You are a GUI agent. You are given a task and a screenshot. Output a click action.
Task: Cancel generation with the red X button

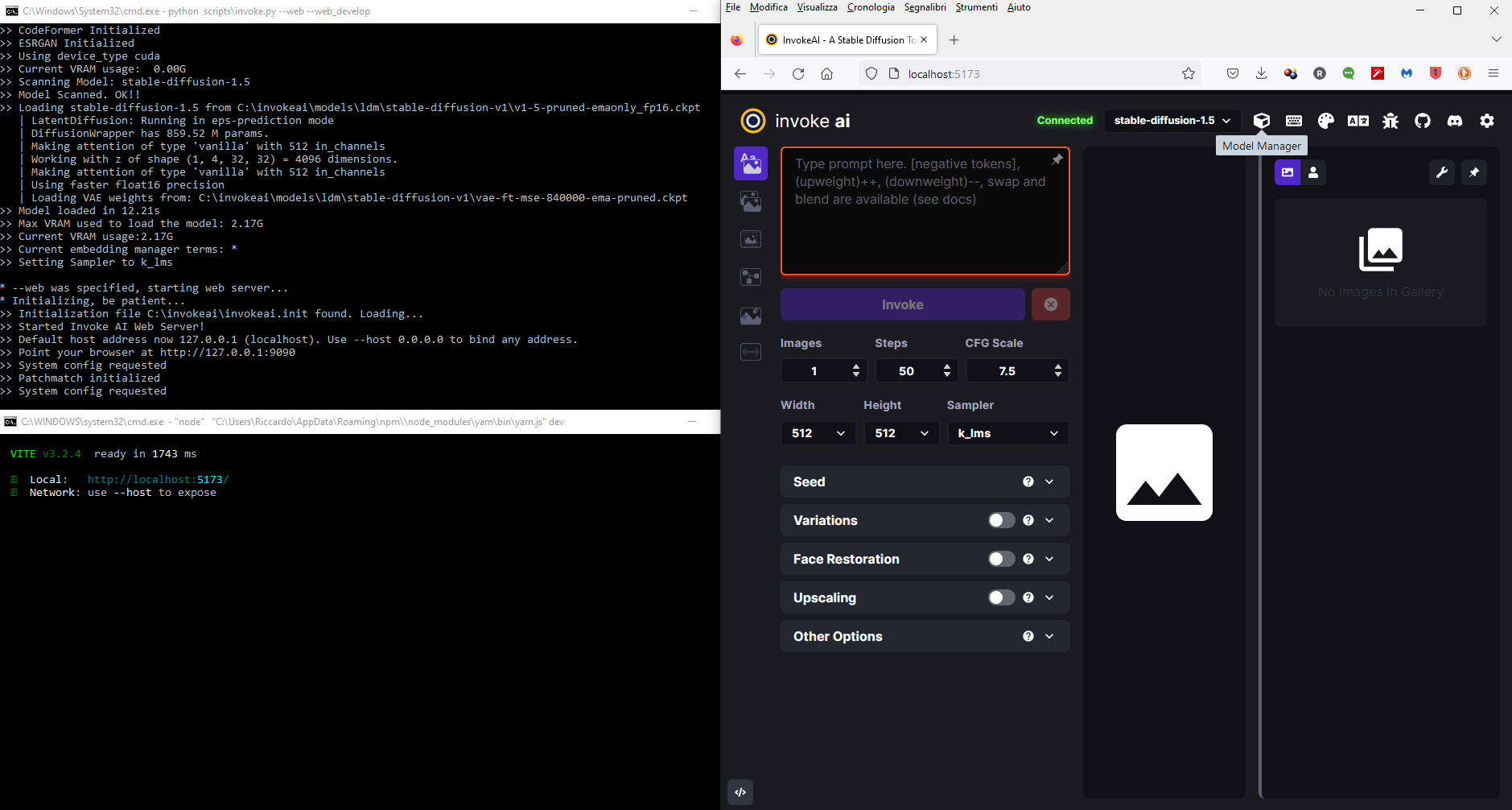click(1051, 304)
